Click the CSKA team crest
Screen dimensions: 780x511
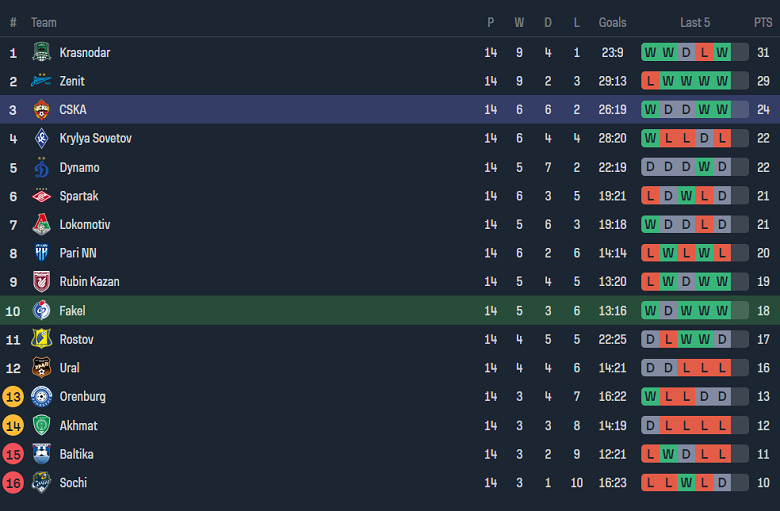pyautogui.click(x=41, y=110)
